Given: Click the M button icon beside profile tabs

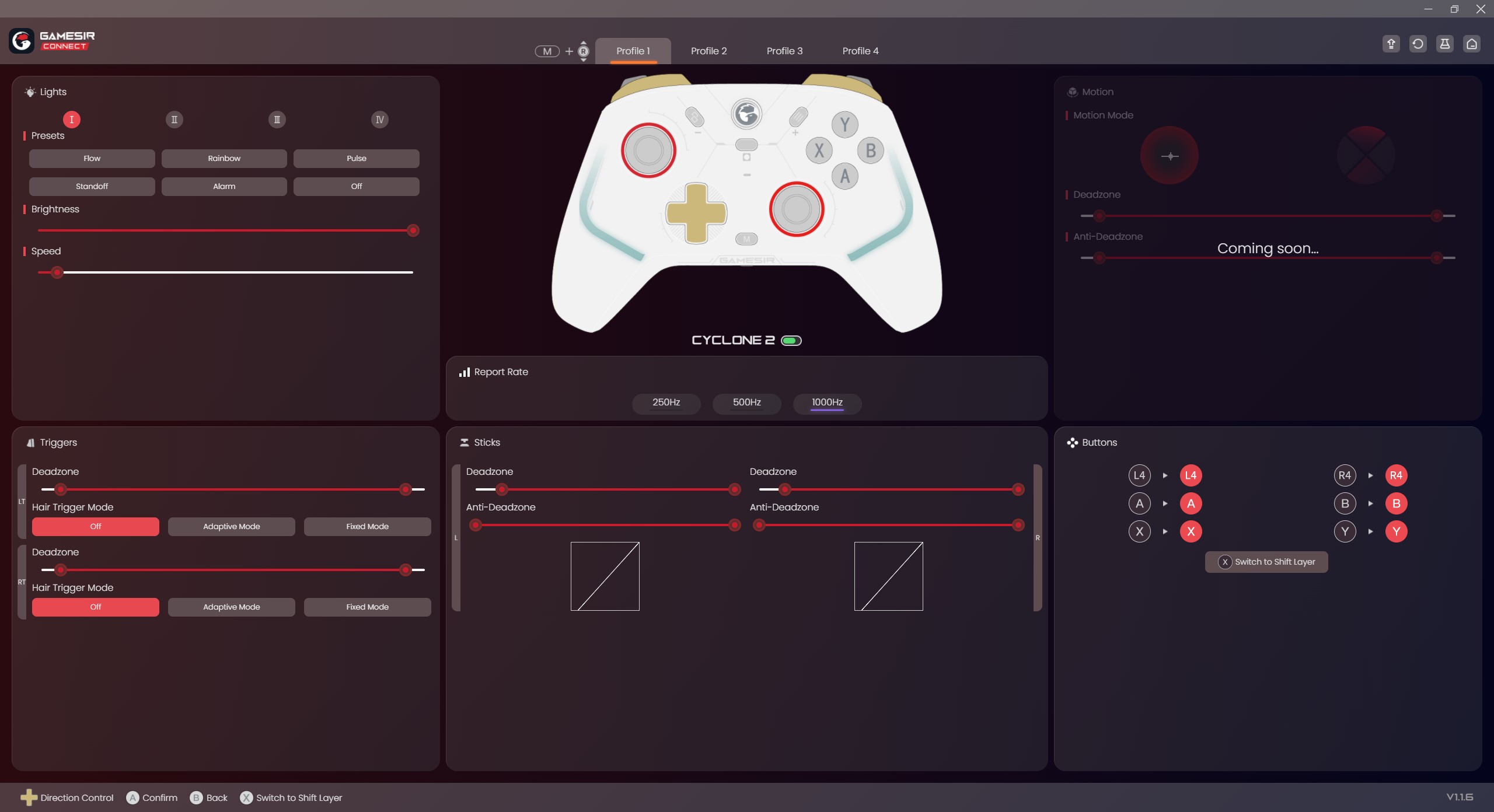Looking at the screenshot, I should (547, 51).
